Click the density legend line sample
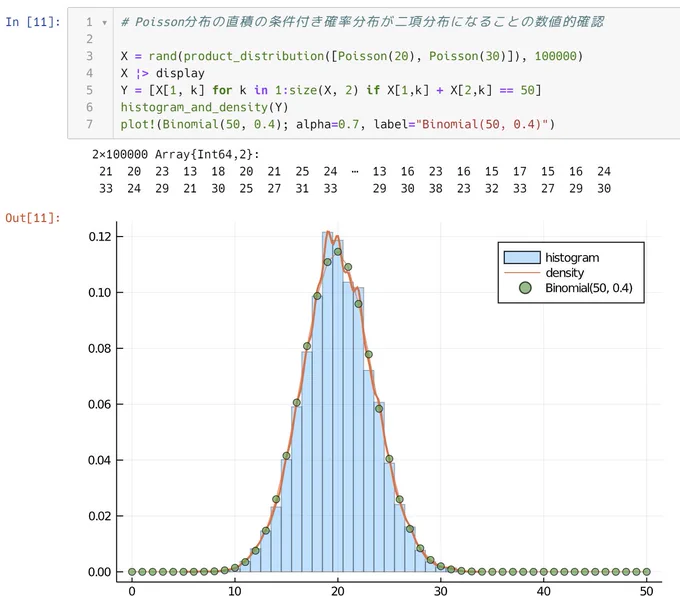Image resolution: width=680 pixels, height=614 pixels. point(522,273)
